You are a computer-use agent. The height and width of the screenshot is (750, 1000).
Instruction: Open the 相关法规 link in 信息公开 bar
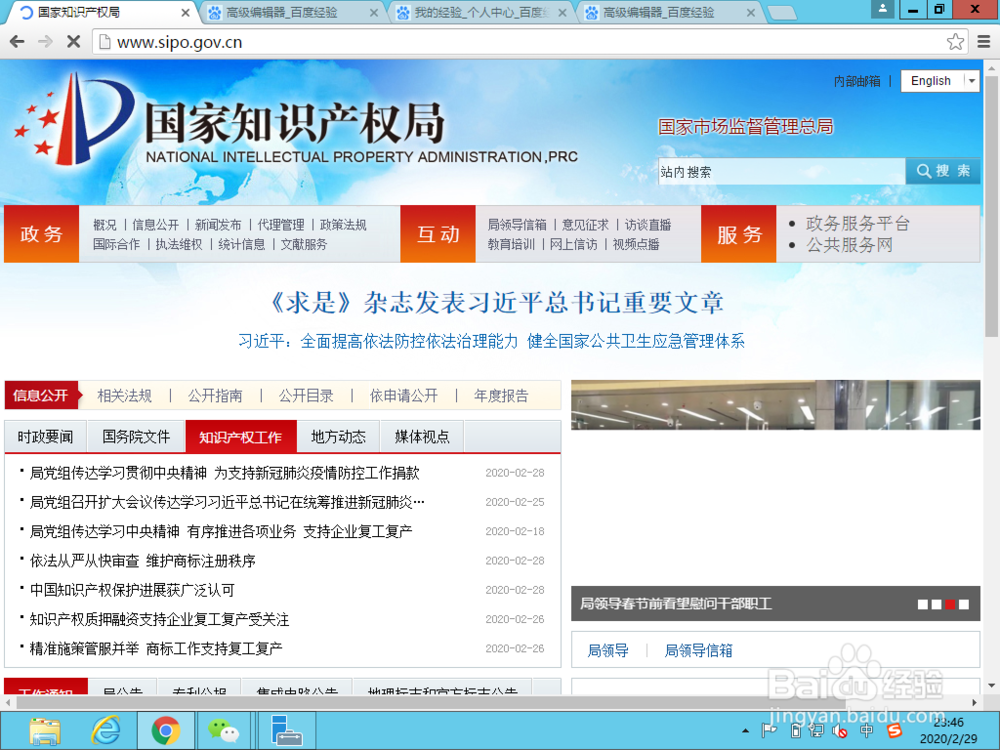point(124,396)
